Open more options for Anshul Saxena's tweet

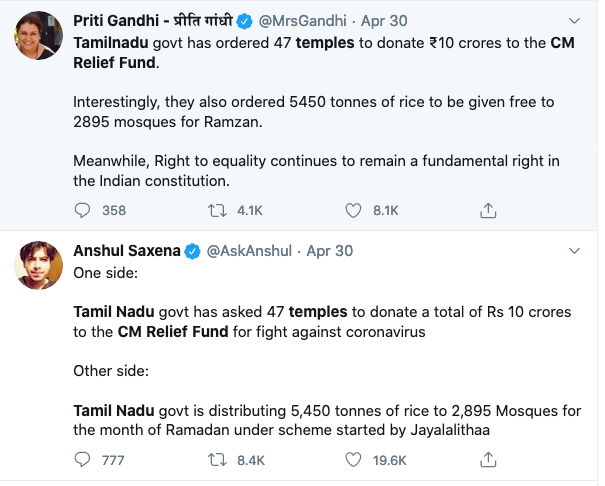pos(575,251)
